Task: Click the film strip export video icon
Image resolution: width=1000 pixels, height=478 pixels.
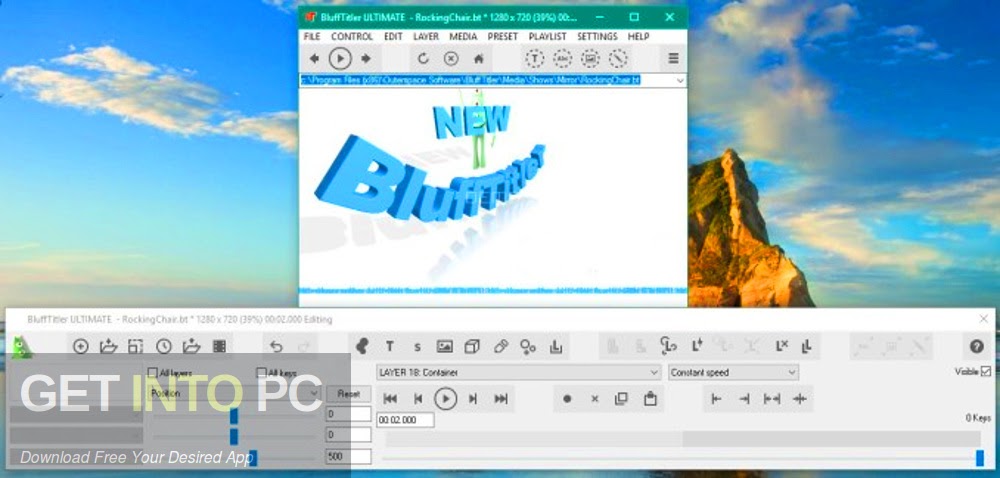Action: point(219,346)
